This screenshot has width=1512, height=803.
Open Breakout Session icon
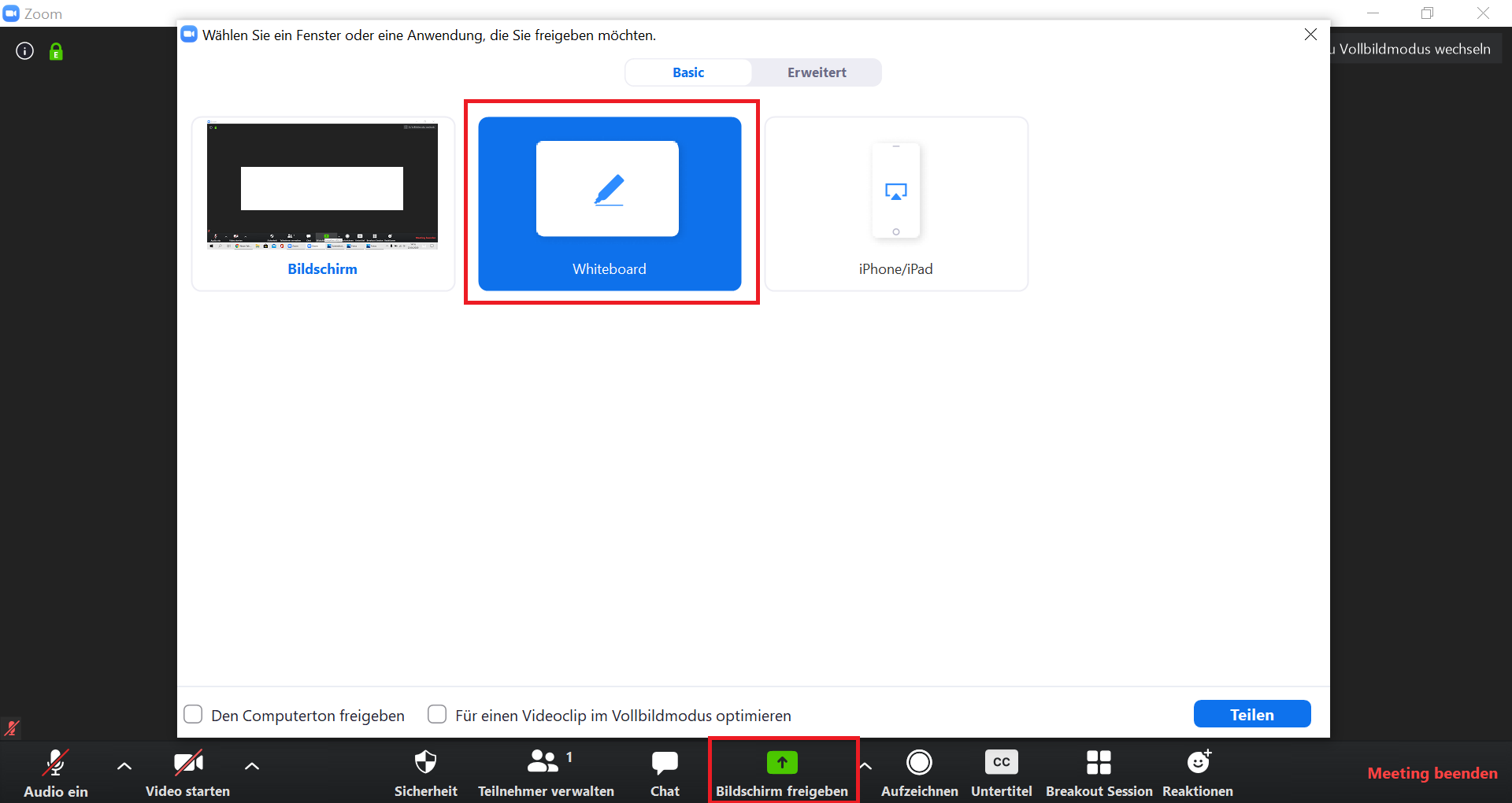pos(1099,762)
